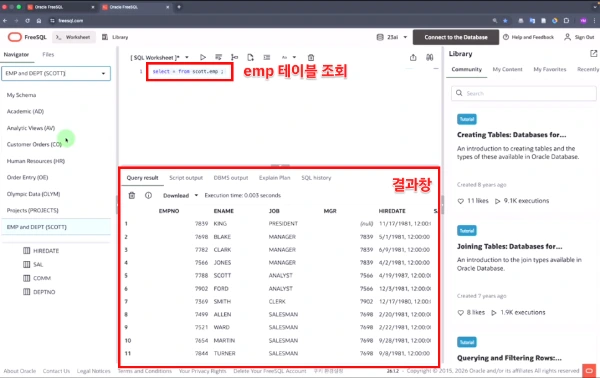Open the About Oracle footer link

click(x=20, y=371)
